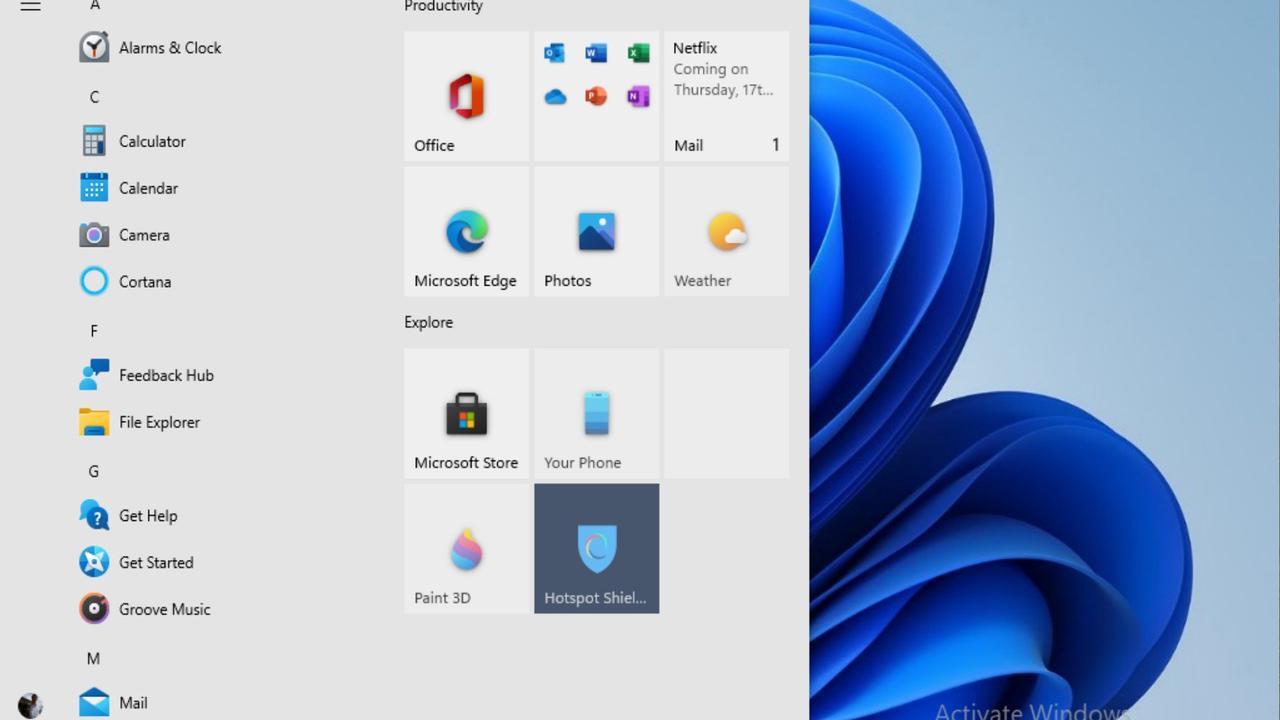
Task: Jump via letter F header
Action: [94, 331]
